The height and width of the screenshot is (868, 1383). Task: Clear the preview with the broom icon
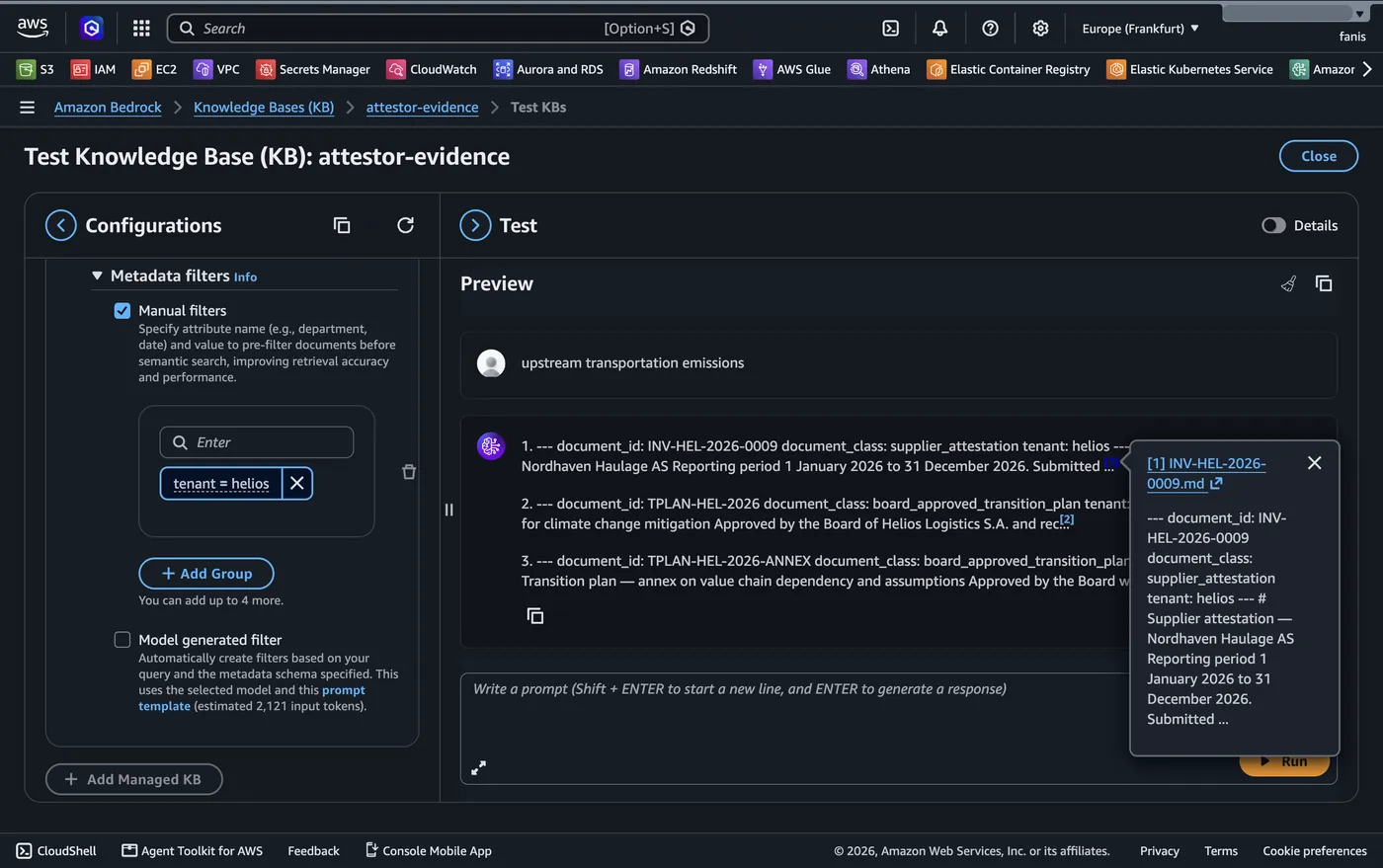click(1288, 284)
